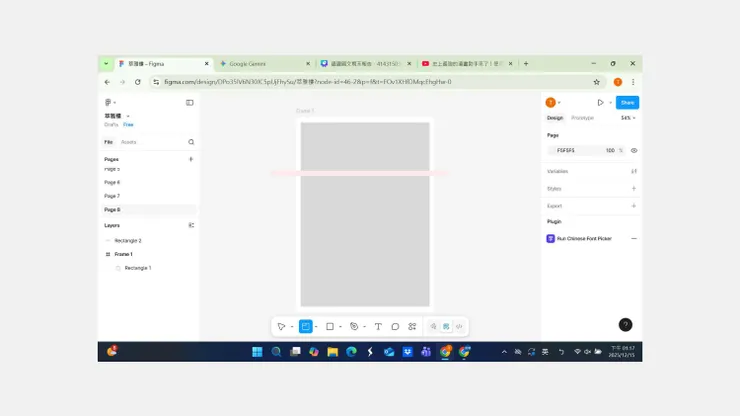Switch to the YouTube browser tab
This screenshot has height=416, width=740.
[467, 64]
